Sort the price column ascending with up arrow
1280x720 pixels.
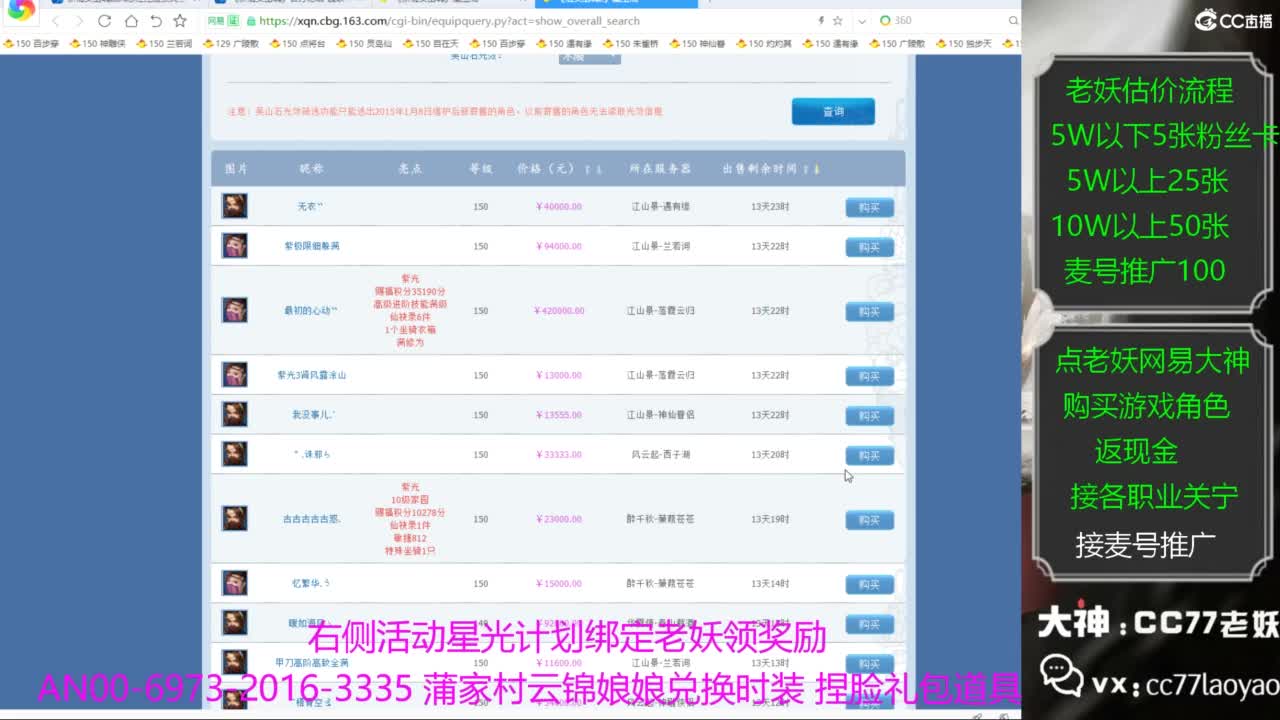pos(588,170)
